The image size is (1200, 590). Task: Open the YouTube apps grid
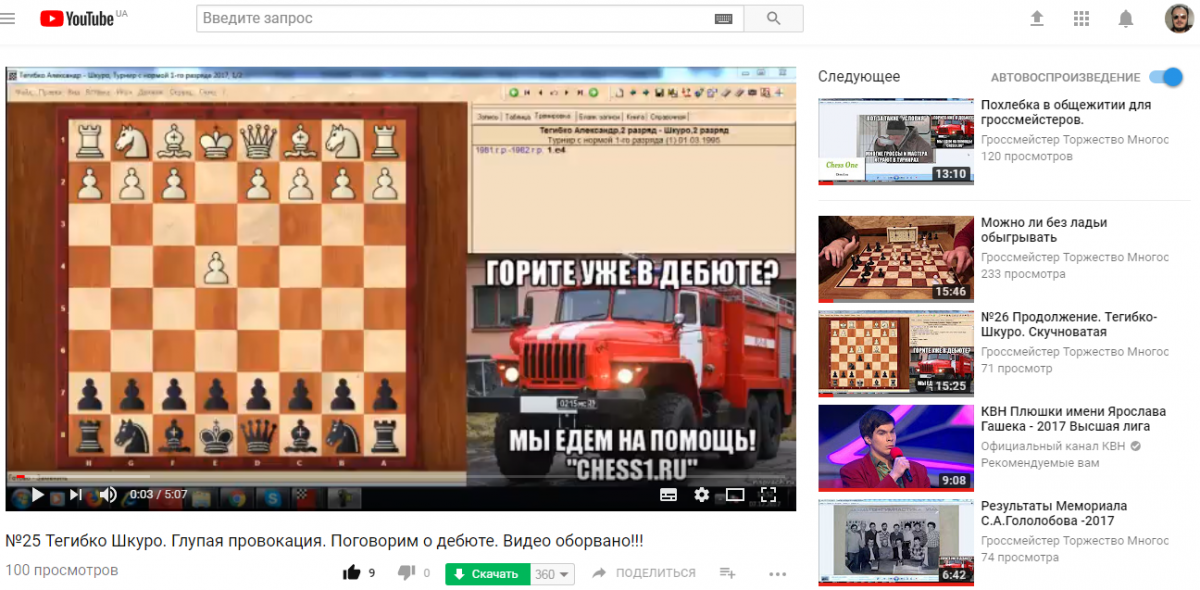(1081, 19)
